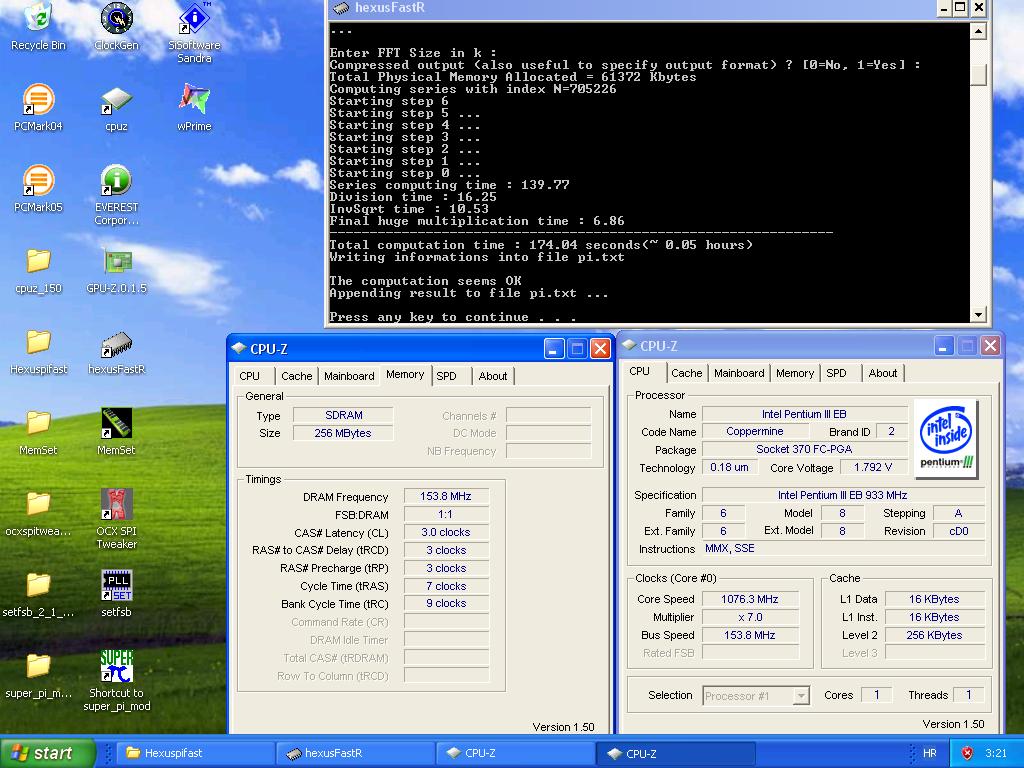Click the setfsb PLL SET icon
This screenshot has width=1024, height=768.
click(116, 585)
